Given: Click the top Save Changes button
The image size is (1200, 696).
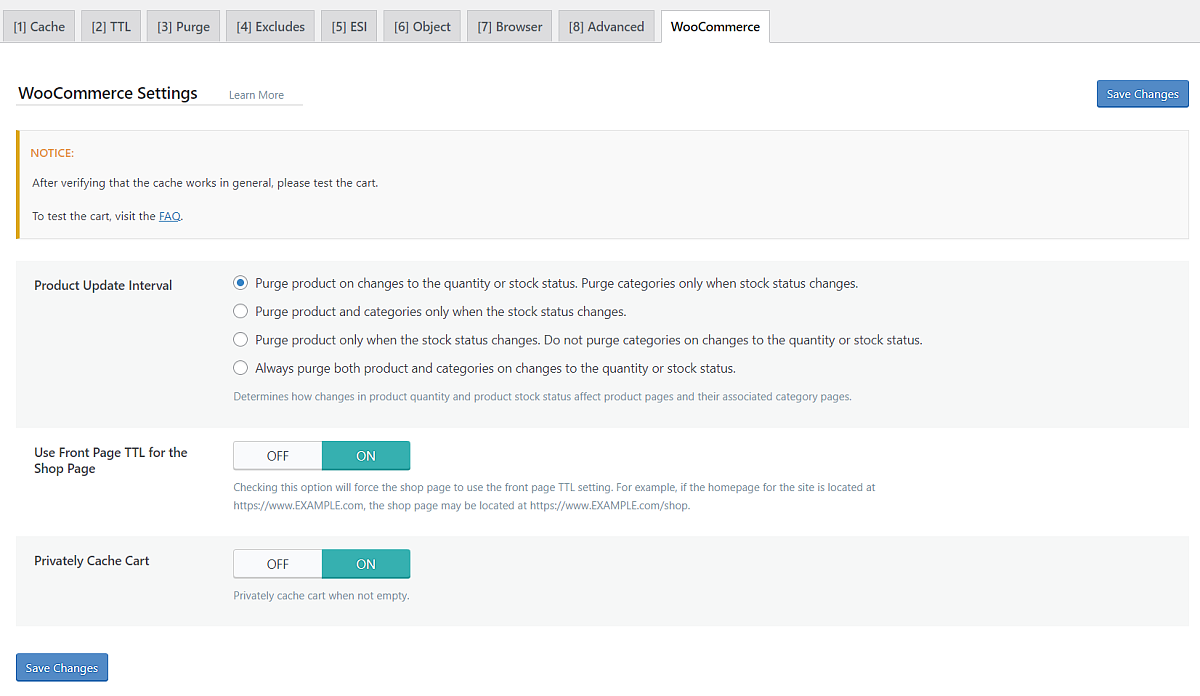Looking at the screenshot, I should pos(1142,94).
